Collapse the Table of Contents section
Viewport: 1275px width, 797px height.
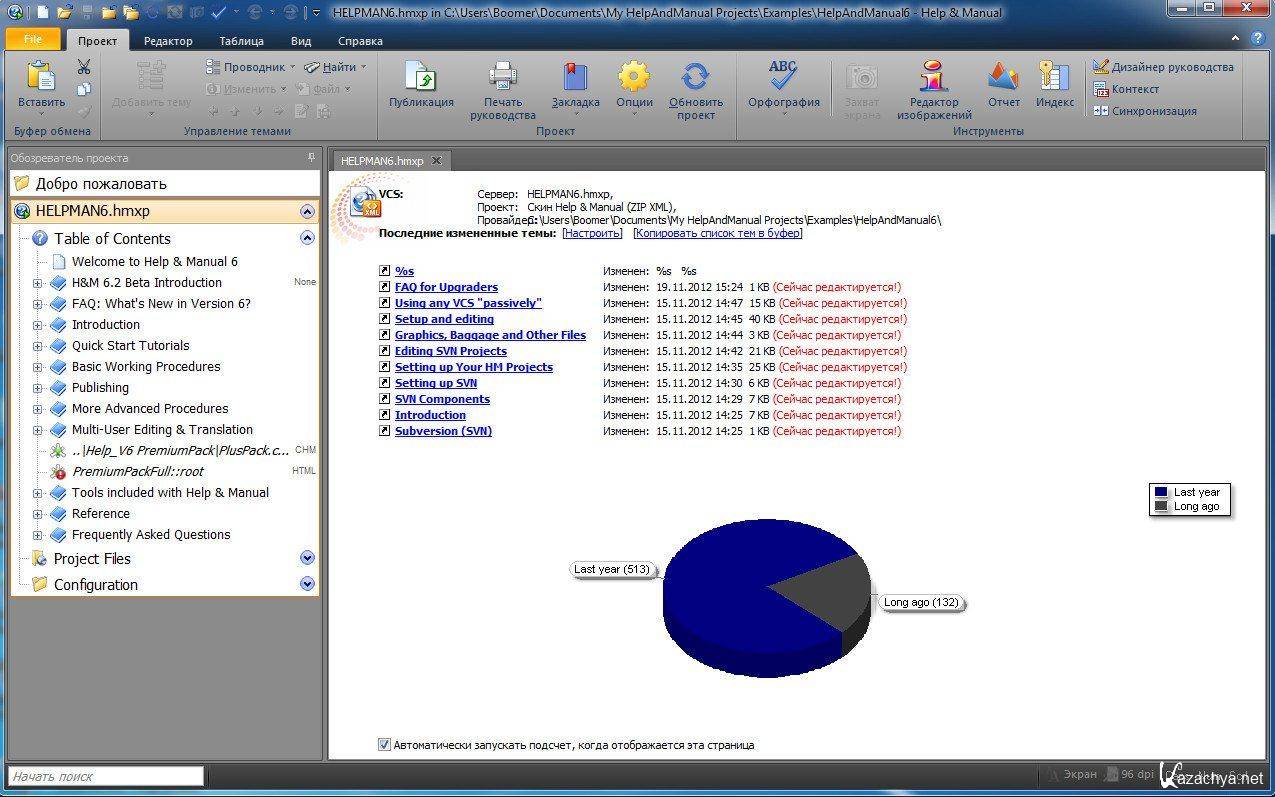[x=307, y=238]
